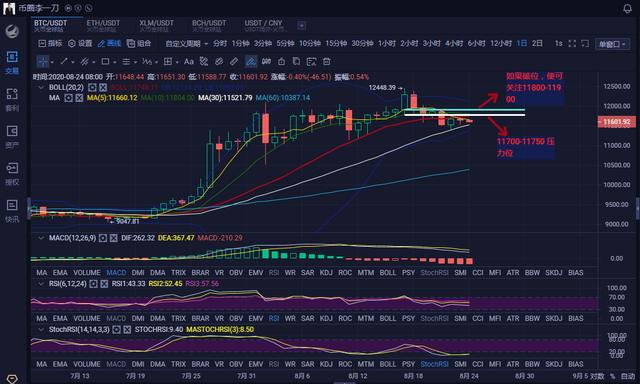Image resolution: width=640 pixels, height=384 pixels.
Task: Set the interval to 15分钟
Action: 336,43
